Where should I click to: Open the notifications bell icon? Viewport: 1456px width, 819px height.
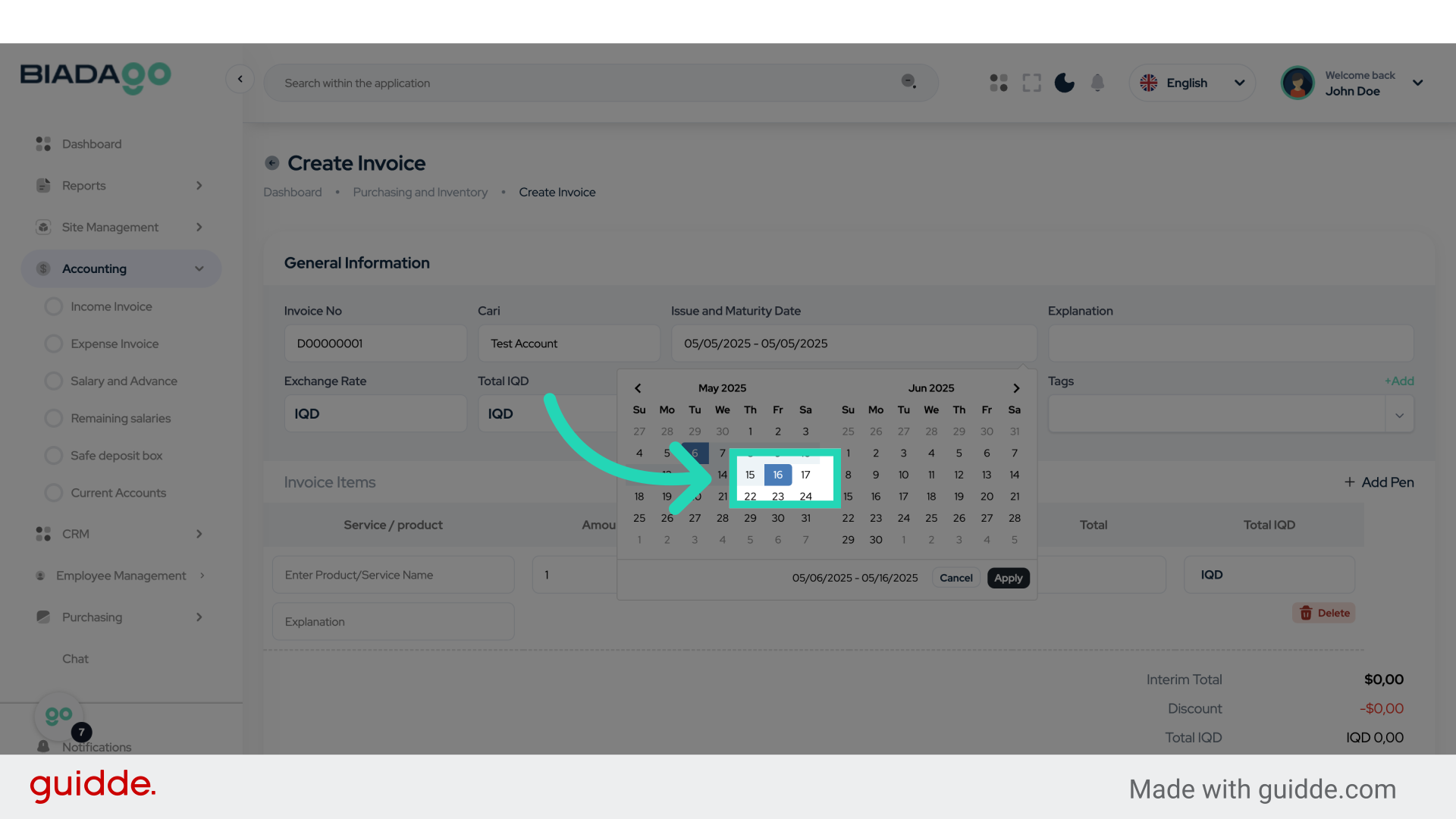tap(1097, 83)
